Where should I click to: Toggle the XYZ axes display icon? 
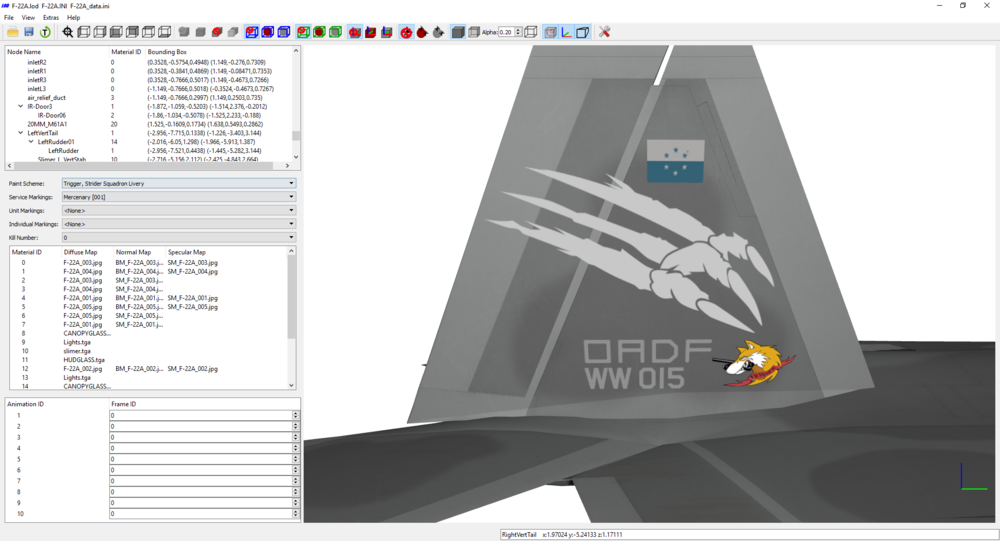click(566, 32)
